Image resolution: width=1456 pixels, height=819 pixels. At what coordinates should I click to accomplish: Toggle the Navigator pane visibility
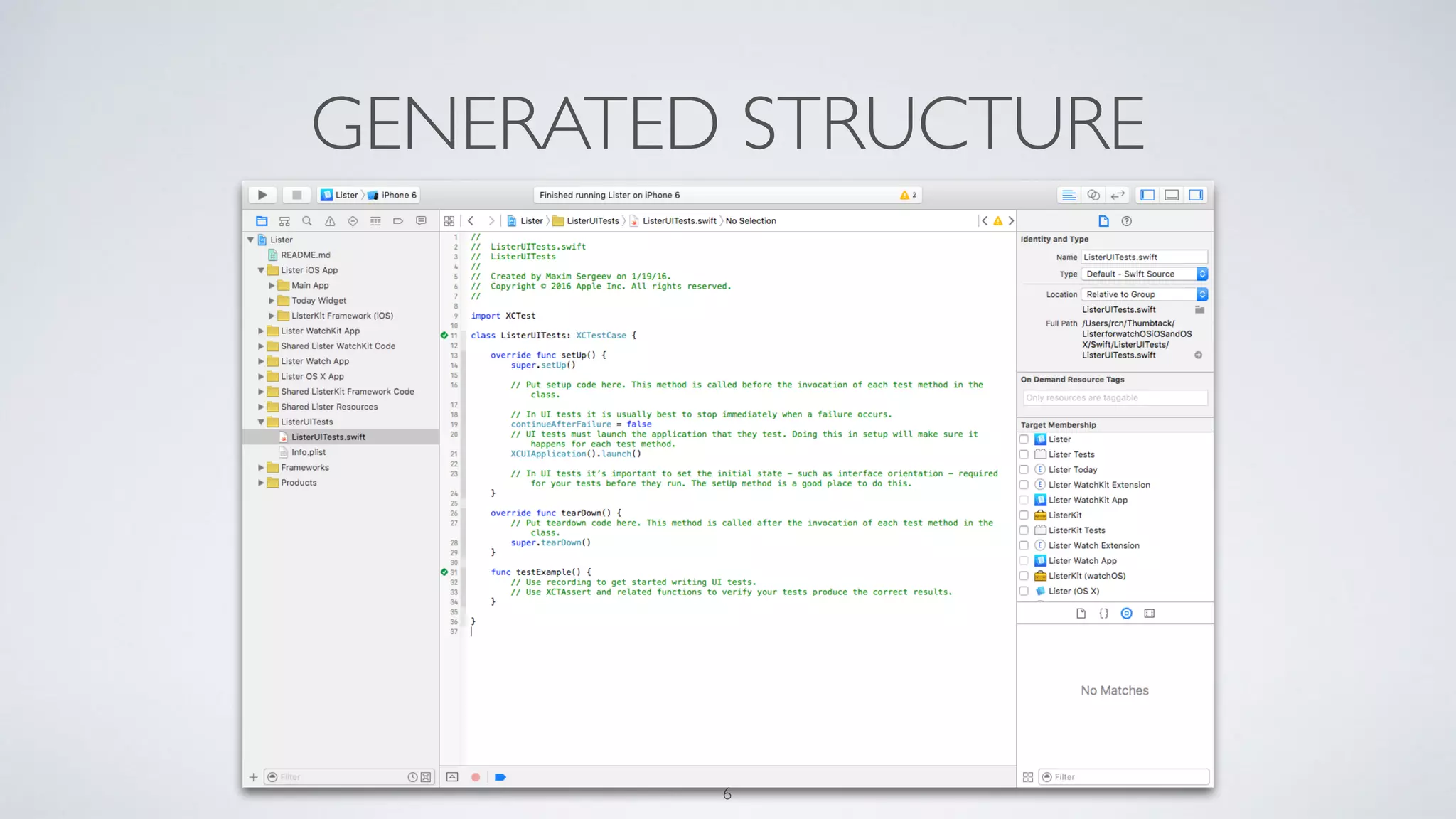tap(1147, 195)
